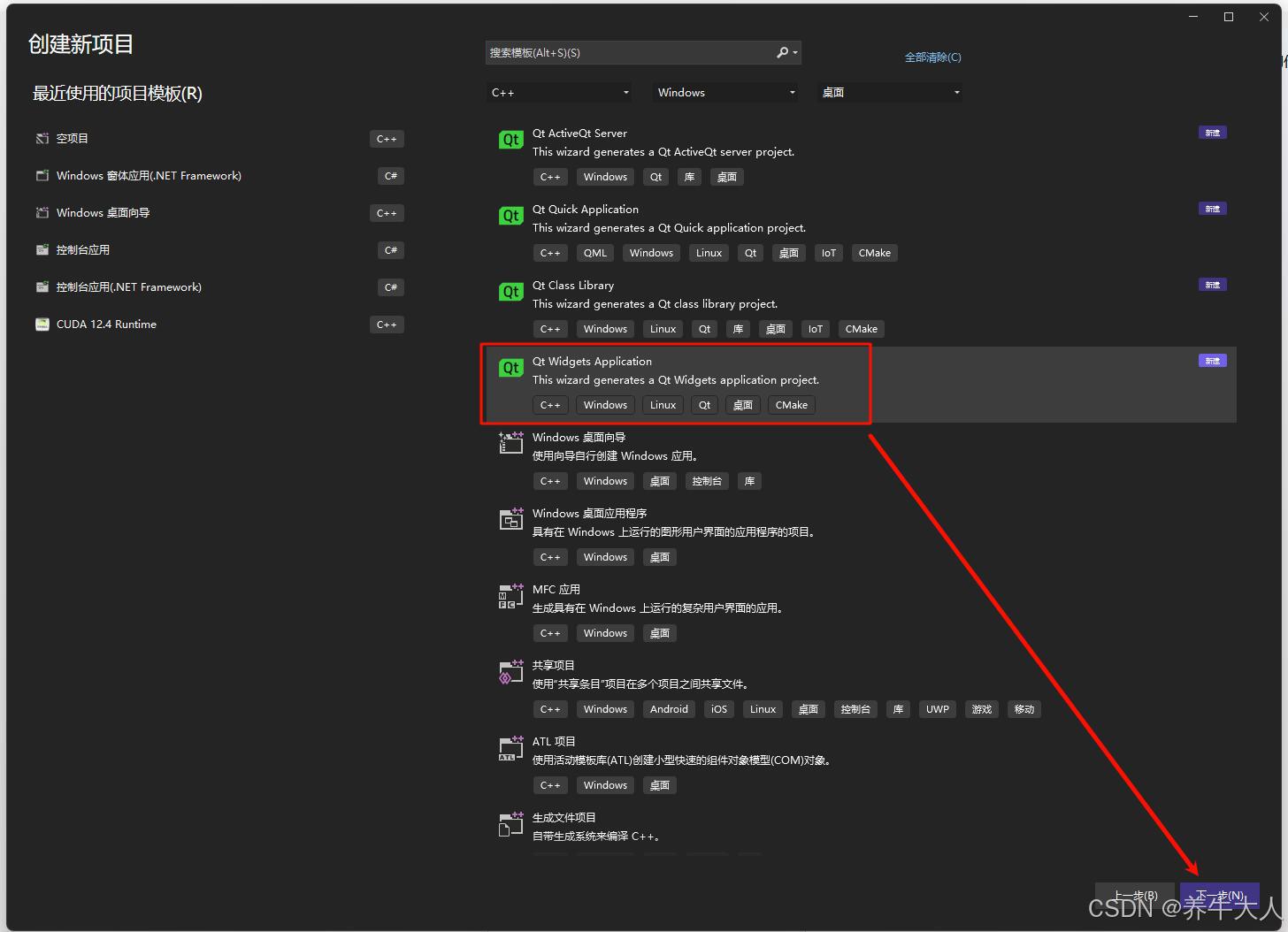This screenshot has width=1288, height=932.
Task: Click the 共享项目 template icon
Action: tap(511, 672)
